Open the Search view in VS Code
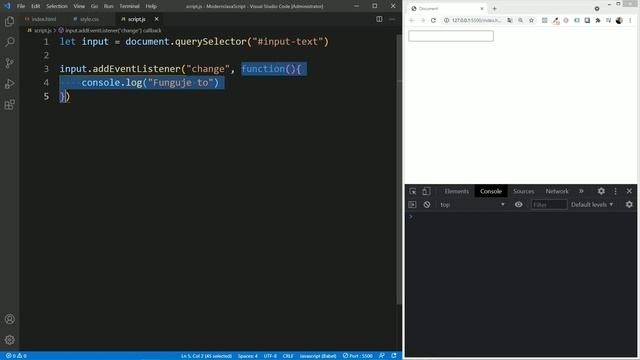 pos(9,42)
